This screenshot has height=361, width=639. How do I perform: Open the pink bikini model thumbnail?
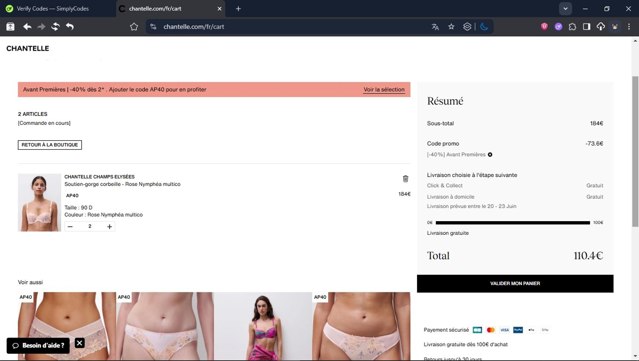point(263,326)
